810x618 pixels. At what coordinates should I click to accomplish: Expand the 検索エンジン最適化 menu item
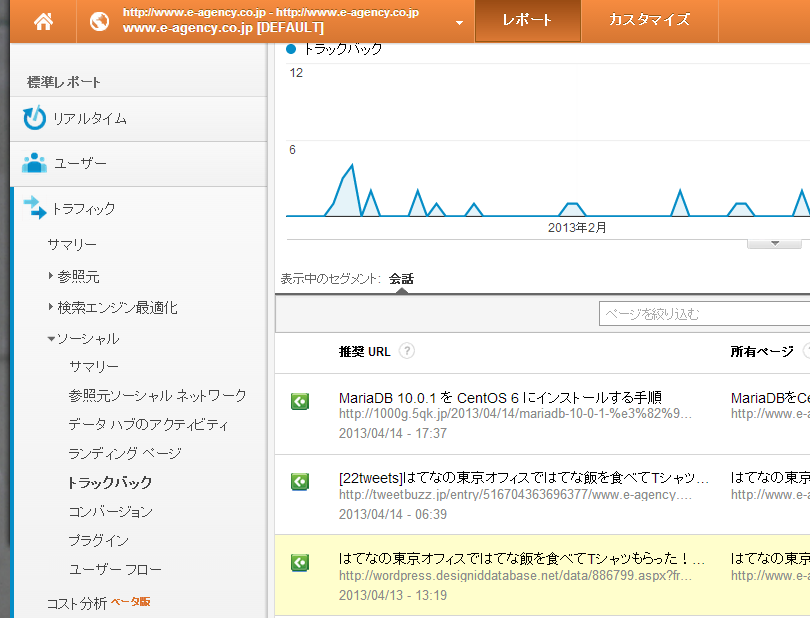[52, 307]
